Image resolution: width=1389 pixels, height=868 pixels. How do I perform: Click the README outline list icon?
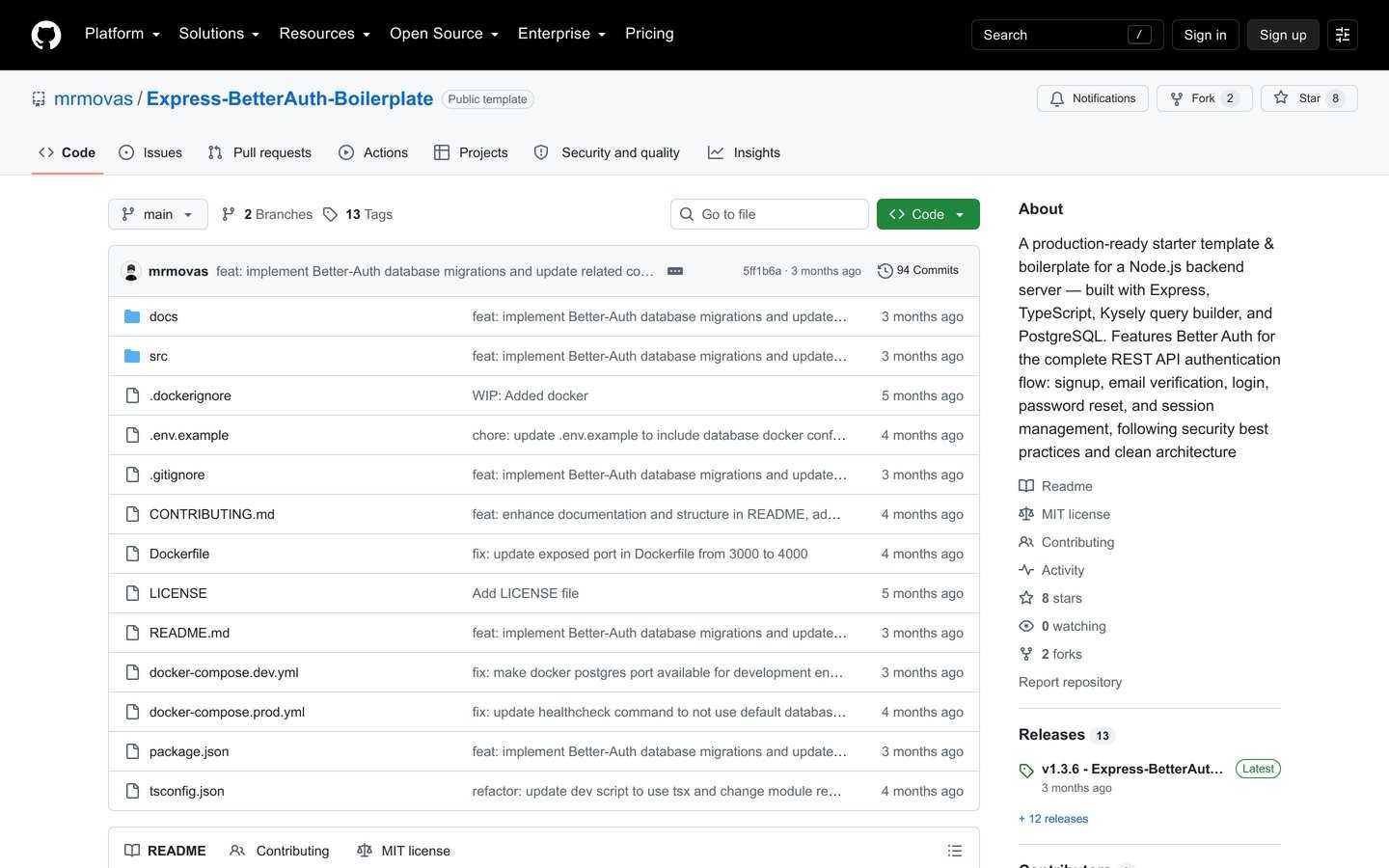pyautogui.click(x=955, y=851)
